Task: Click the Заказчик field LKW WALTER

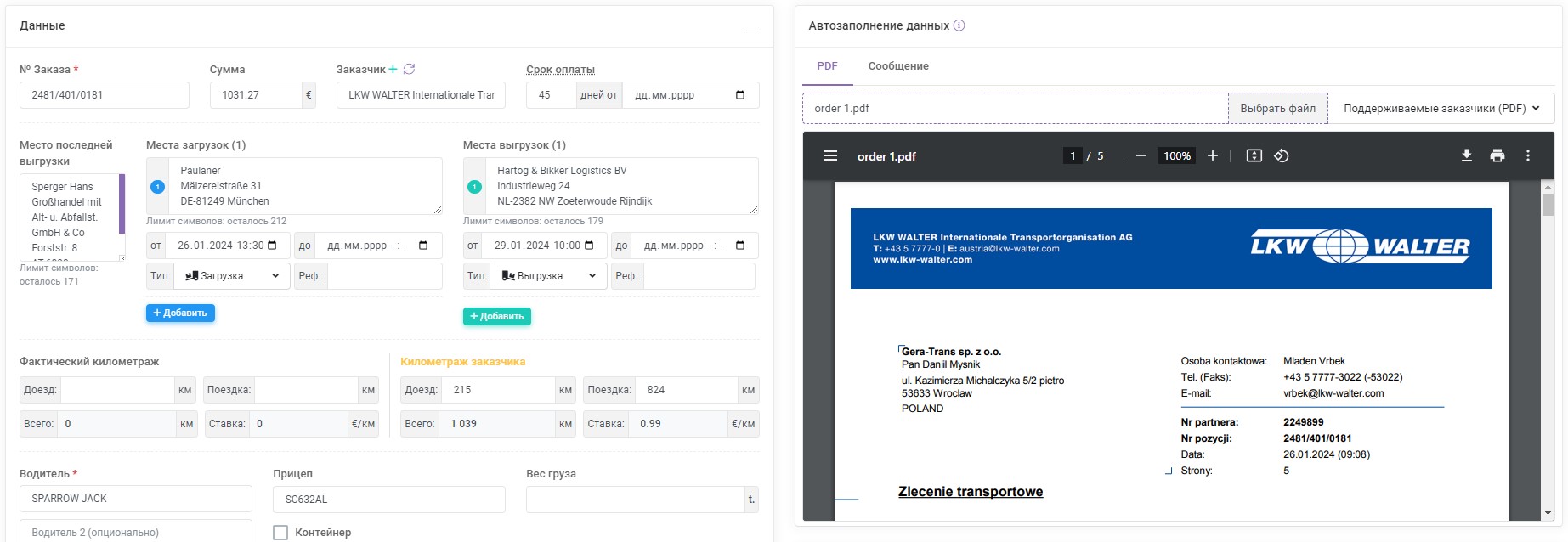Action: 421,95
